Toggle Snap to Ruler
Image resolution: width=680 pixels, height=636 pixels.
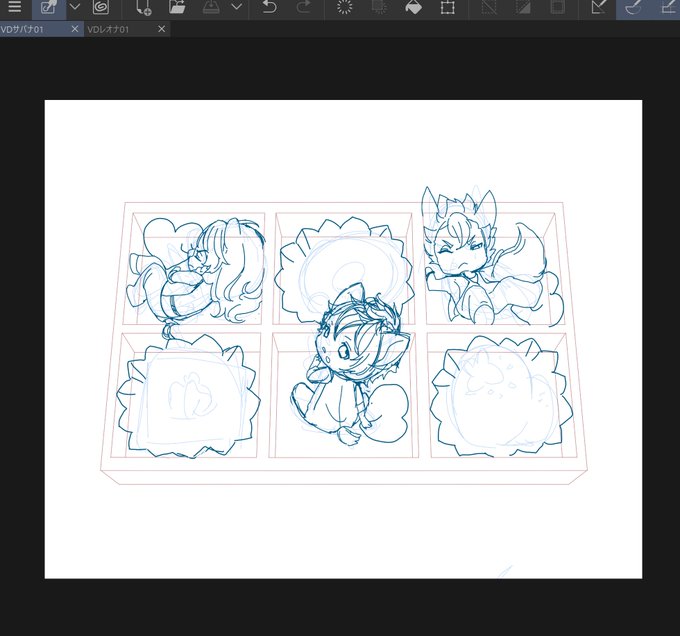point(599,7)
